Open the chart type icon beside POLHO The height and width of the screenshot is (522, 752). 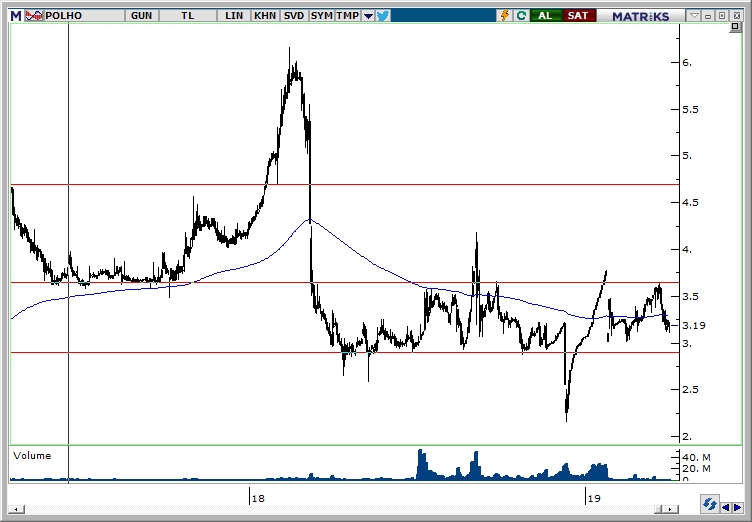(34, 16)
